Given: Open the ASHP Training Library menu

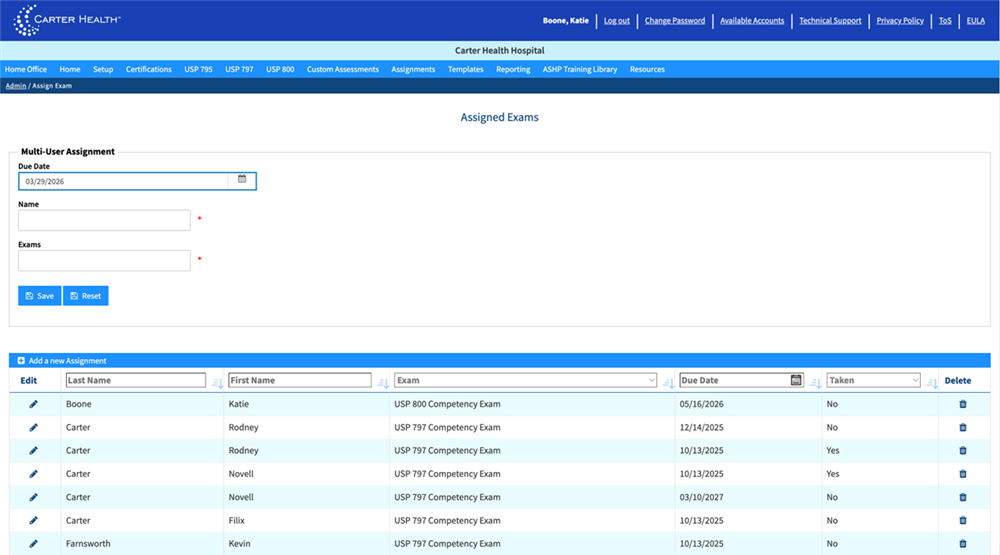Looking at the screenshot, I should tap(579, 70).
